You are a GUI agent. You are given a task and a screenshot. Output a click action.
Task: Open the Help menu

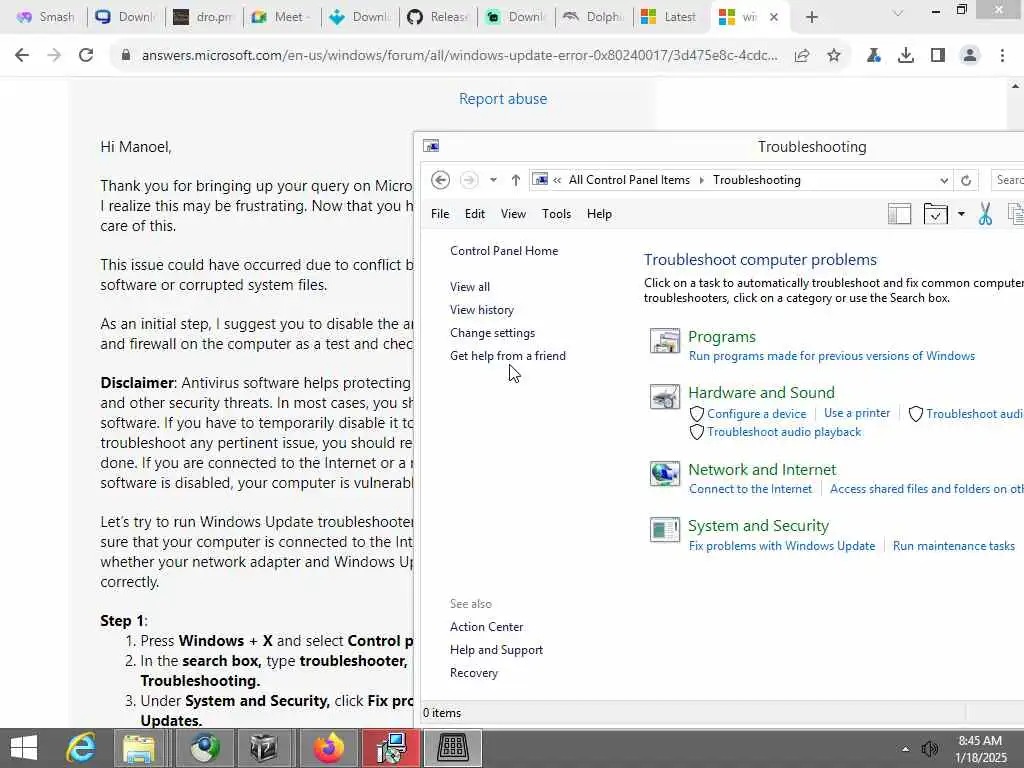coord(599,214)
